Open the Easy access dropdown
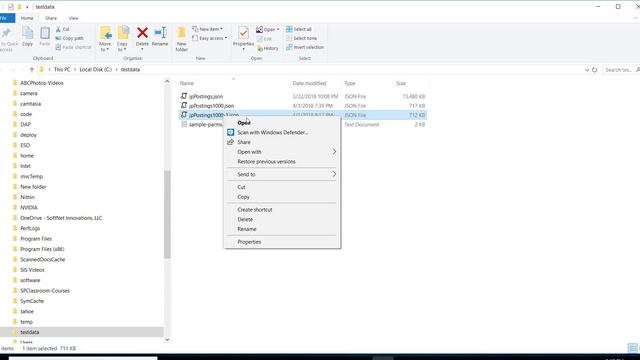The image size is (640, 360). (x=209, y=38)
